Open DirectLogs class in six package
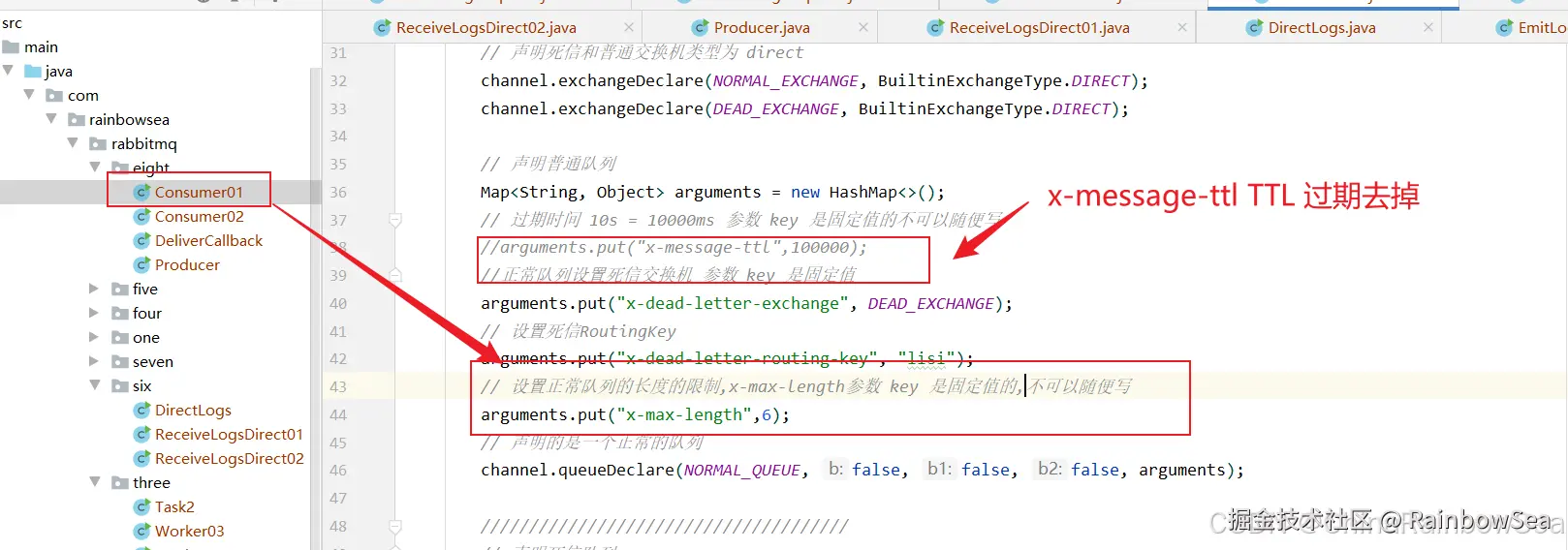This screenshot has width=1568, height=550. [193, 410]
